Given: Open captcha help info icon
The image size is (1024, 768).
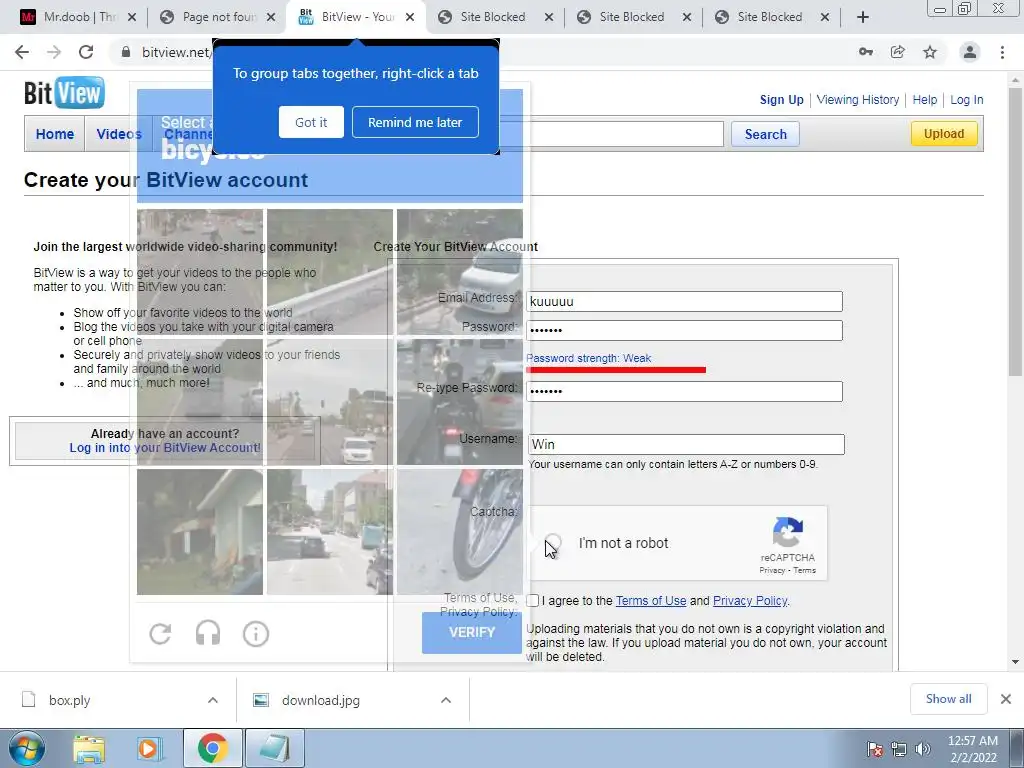Looking at the screenshot, I should (256, 633).
